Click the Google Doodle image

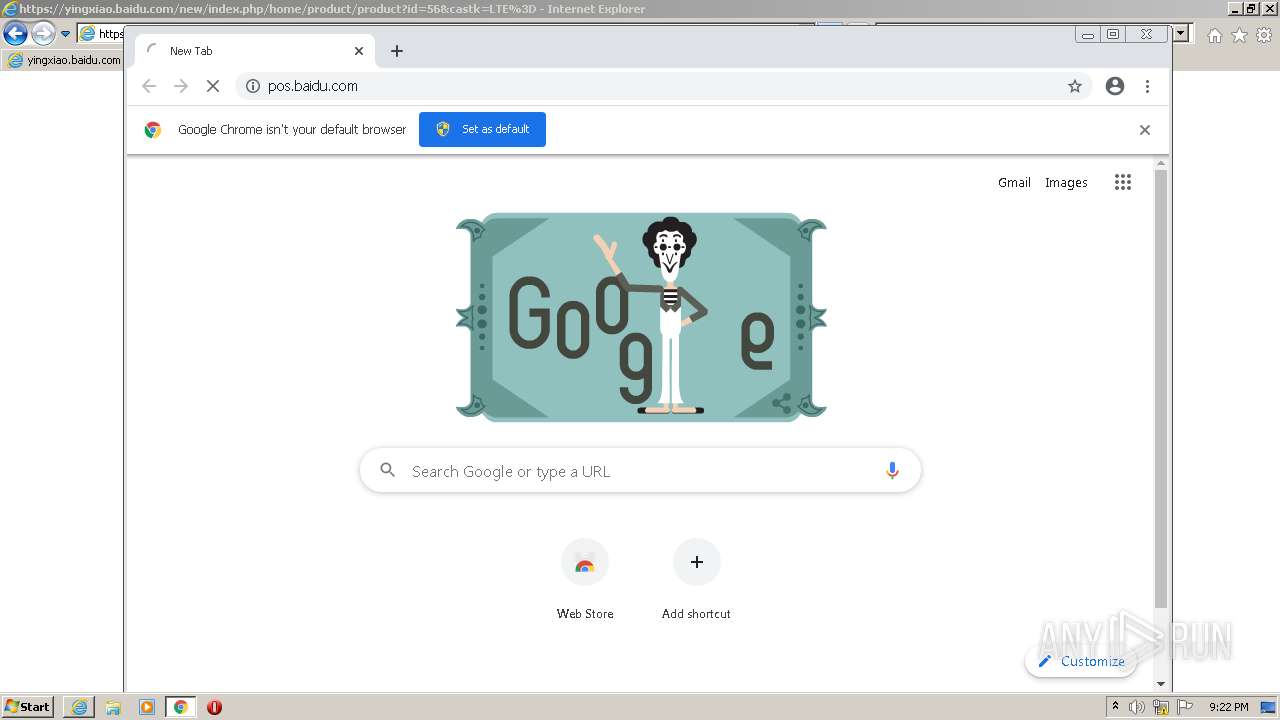(641, 317)
